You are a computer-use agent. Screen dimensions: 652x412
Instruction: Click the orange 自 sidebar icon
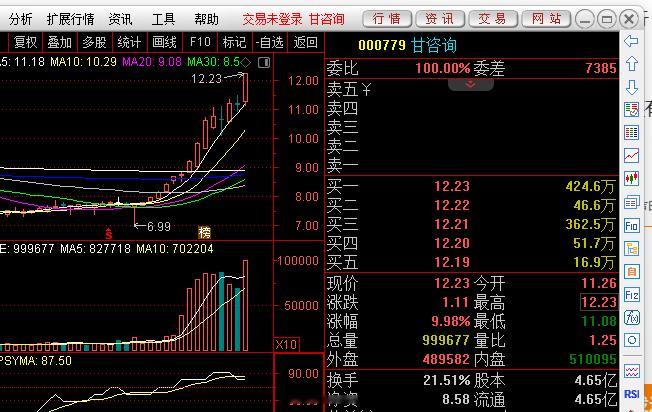pos(632,272)
